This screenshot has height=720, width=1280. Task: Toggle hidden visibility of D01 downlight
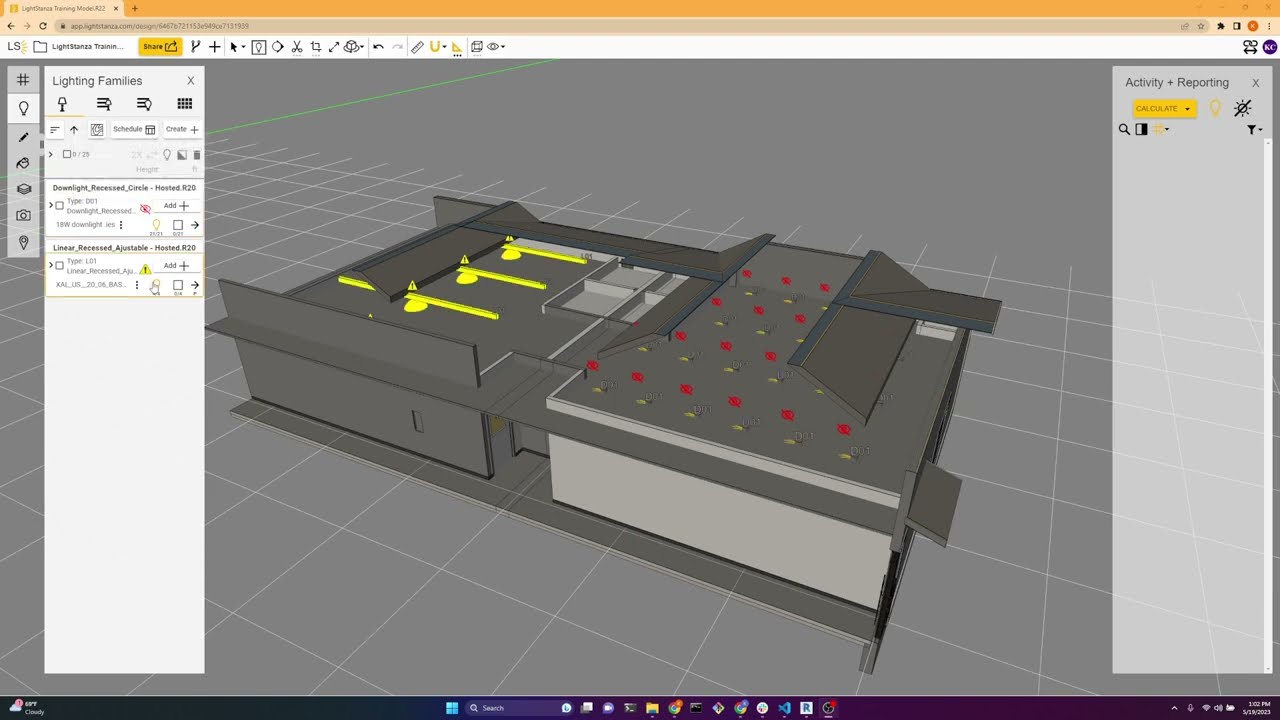[x=145, y=209]
